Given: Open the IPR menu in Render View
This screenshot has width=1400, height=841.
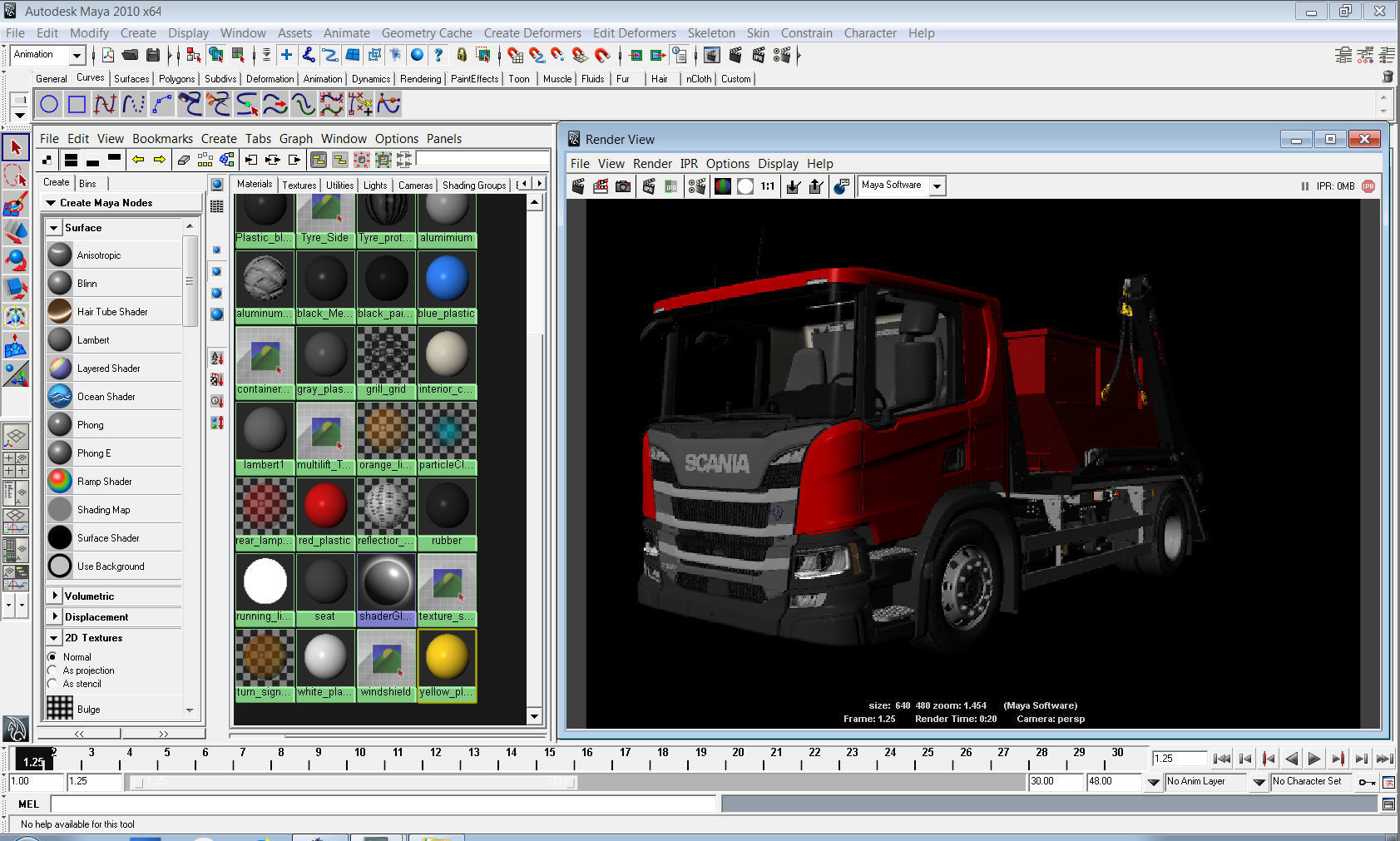Looking at the screenshot, I should pos(689,164).
